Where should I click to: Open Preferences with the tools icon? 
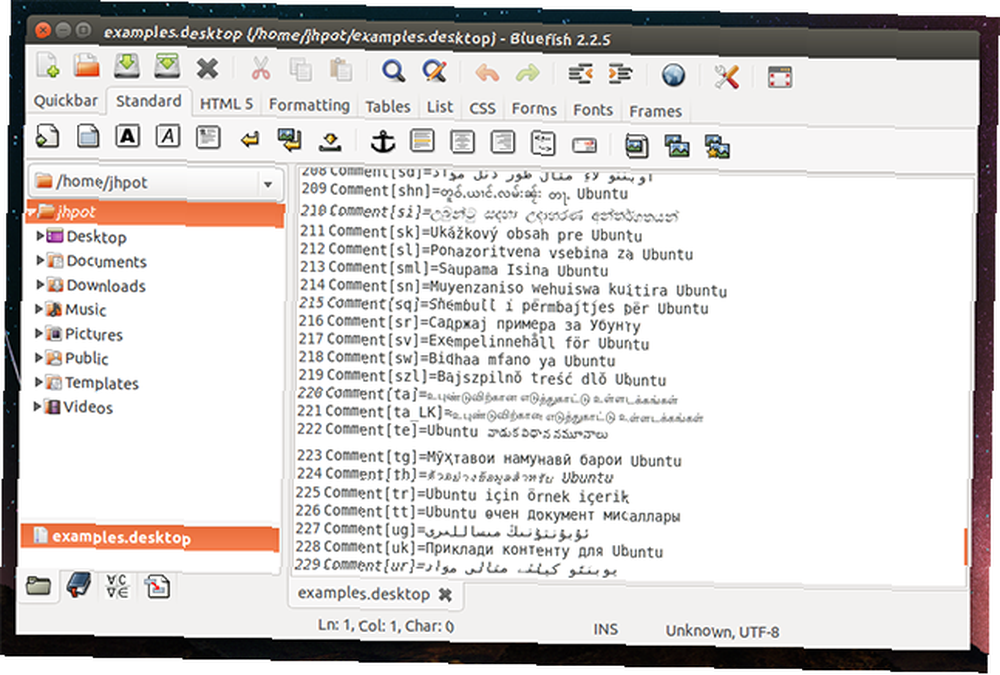(x=726, y=77)
